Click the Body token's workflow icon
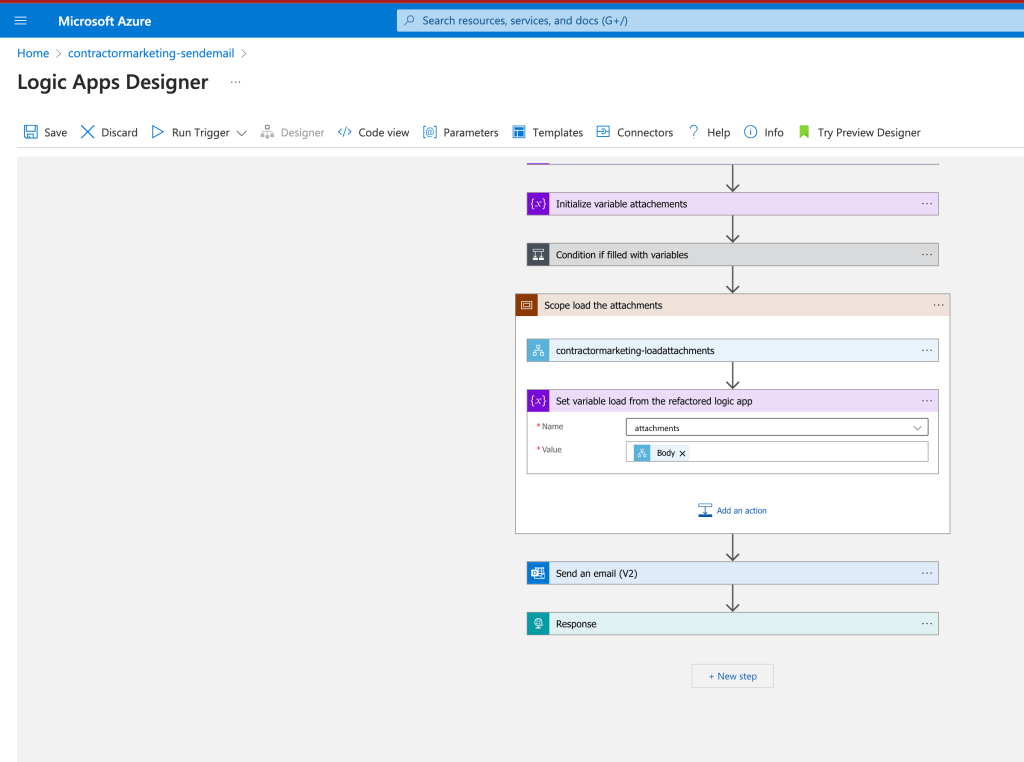Screen dimensions: 1024x762 point(642,452)
